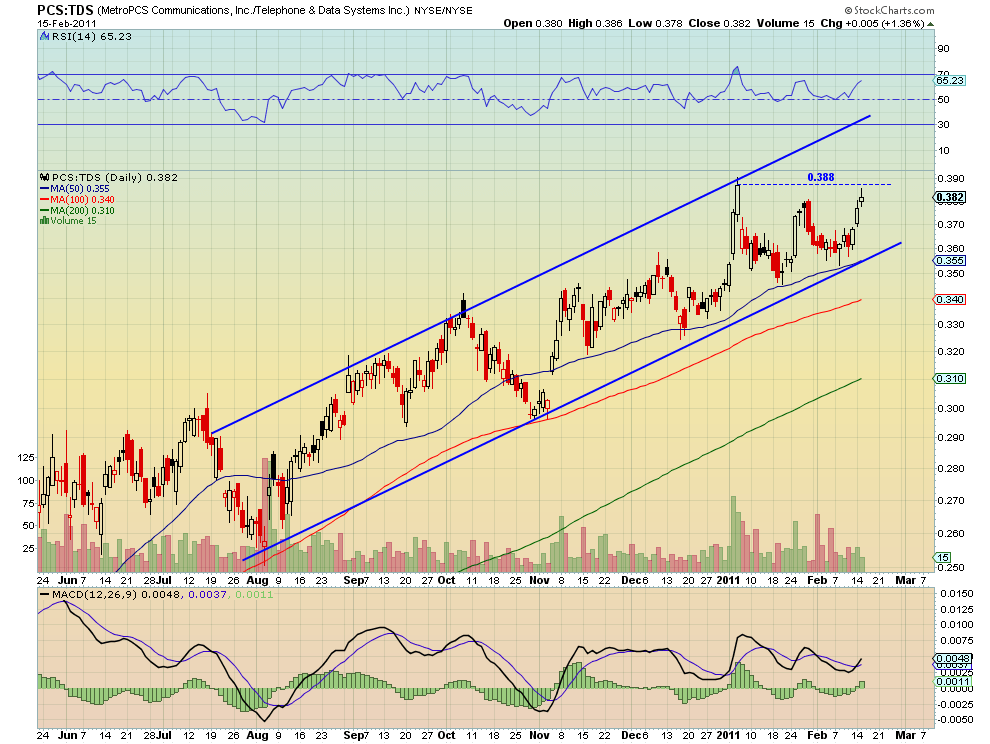990x744 pixels.
Task: Click the MA(50) 0.355 legend entry
Action: [x=80, y=189]
